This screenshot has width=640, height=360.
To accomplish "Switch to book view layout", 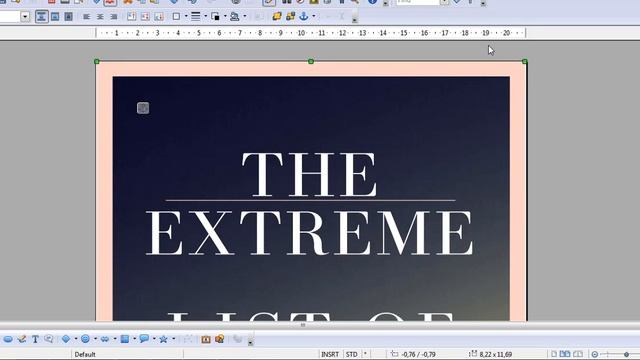I will tap(578, 354).
